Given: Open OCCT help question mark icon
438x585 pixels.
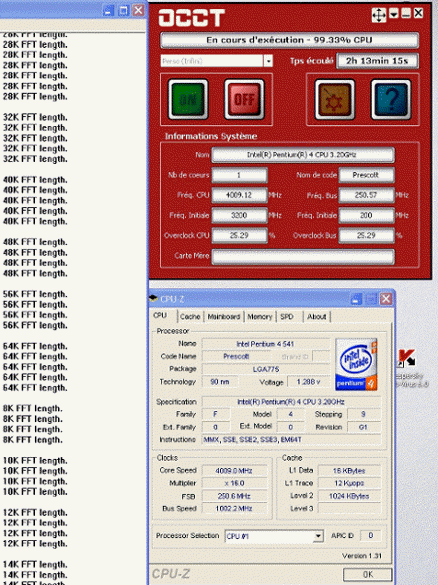Looking at the screenshot, I should (391, 99).
